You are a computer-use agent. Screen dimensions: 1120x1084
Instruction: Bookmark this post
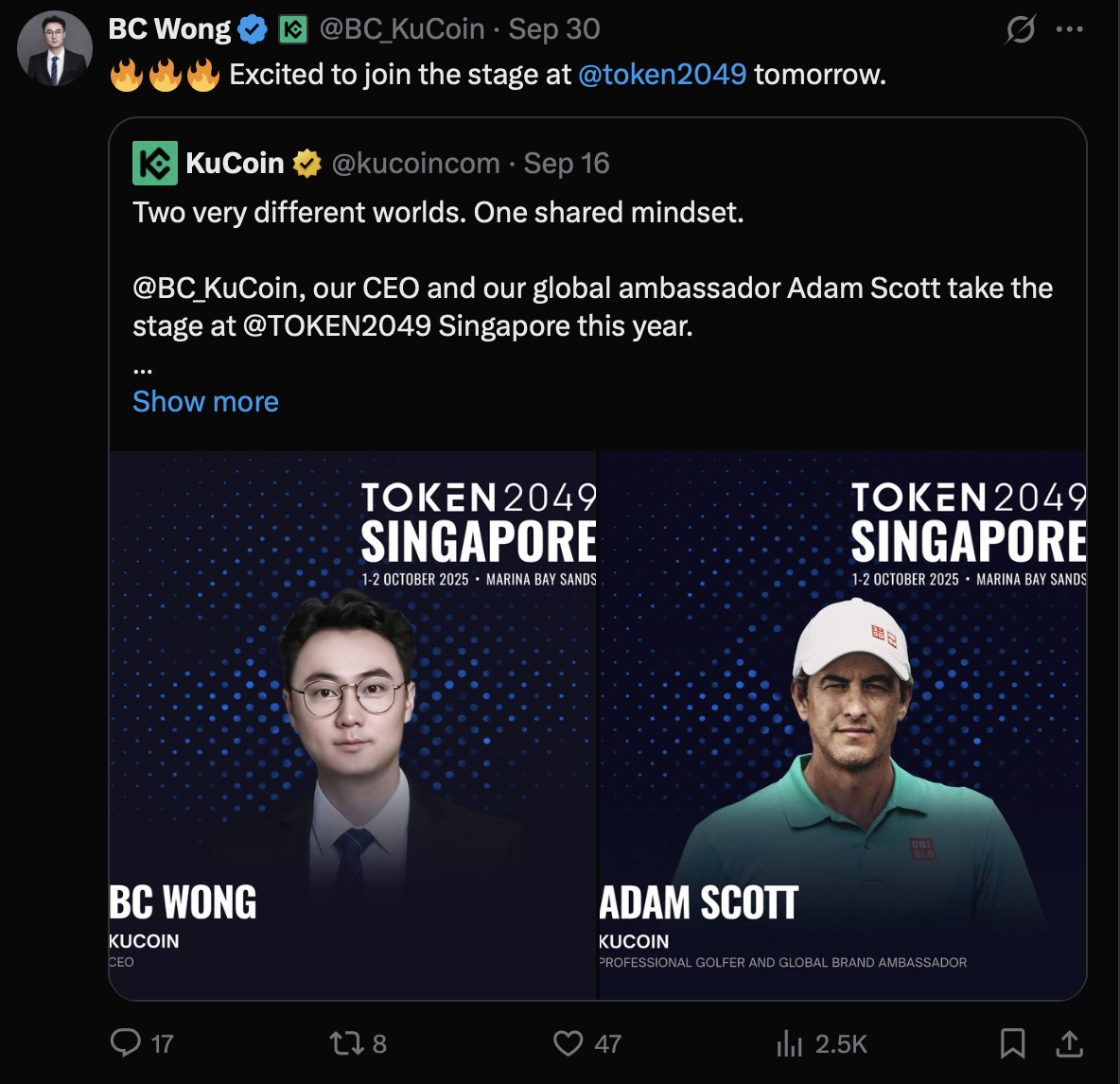[1012, 1043]
